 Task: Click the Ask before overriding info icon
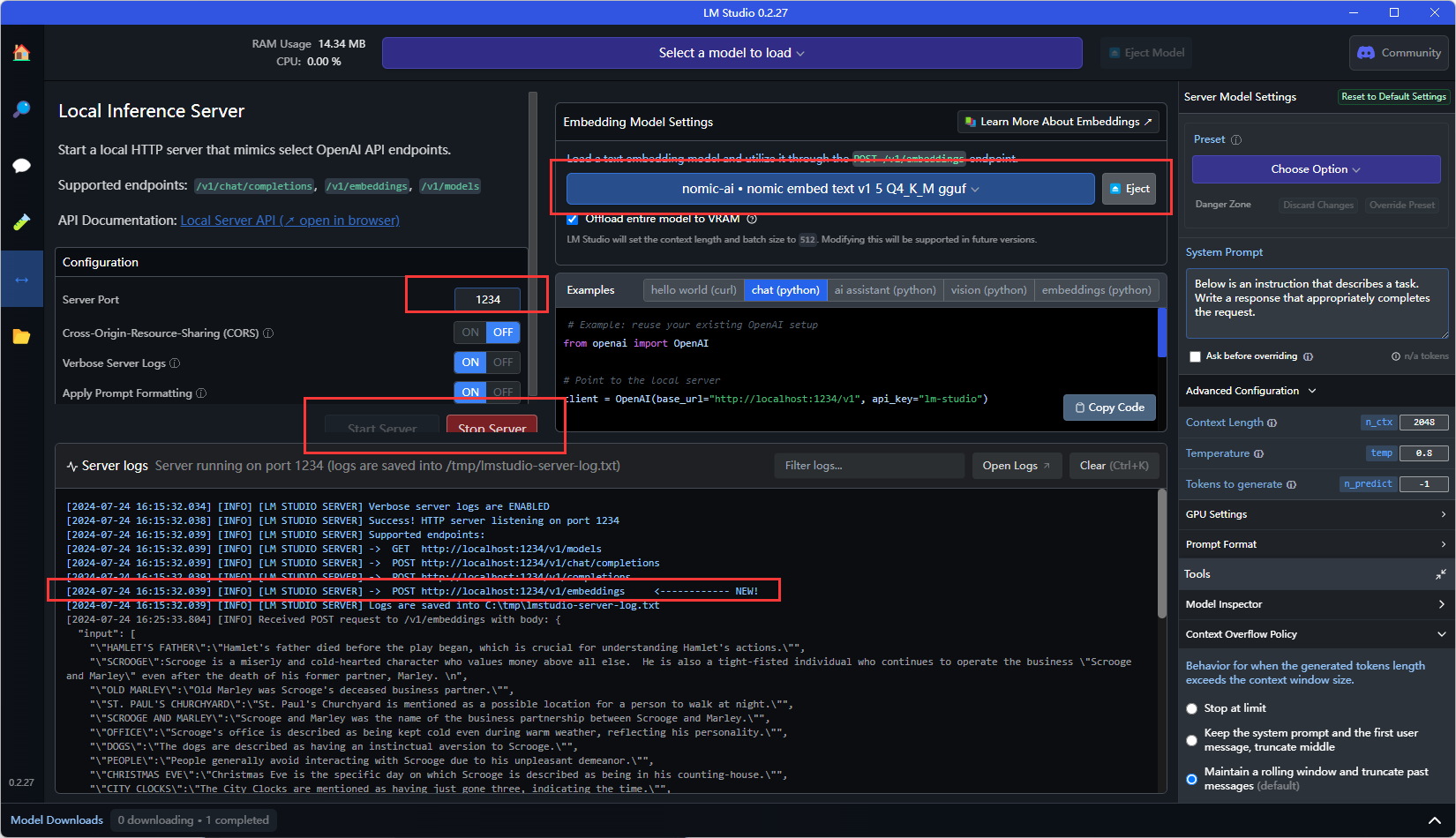(1308, 356)
